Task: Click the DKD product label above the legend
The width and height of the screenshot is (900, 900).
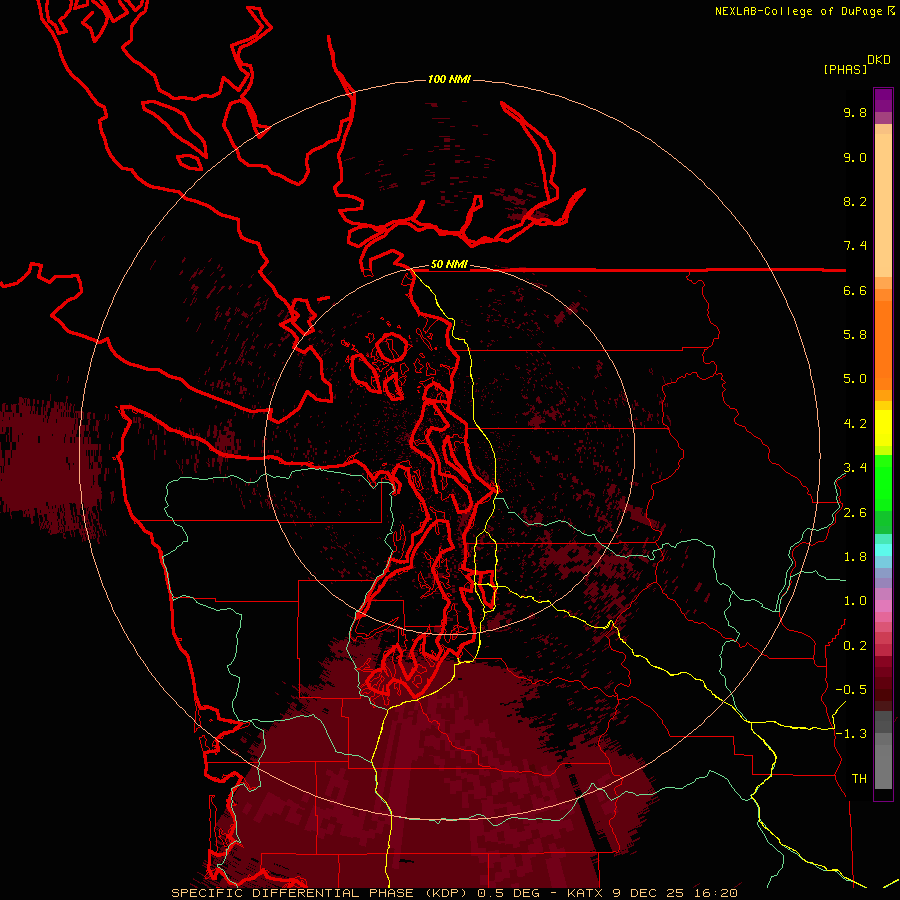Action: pos(879,60)
